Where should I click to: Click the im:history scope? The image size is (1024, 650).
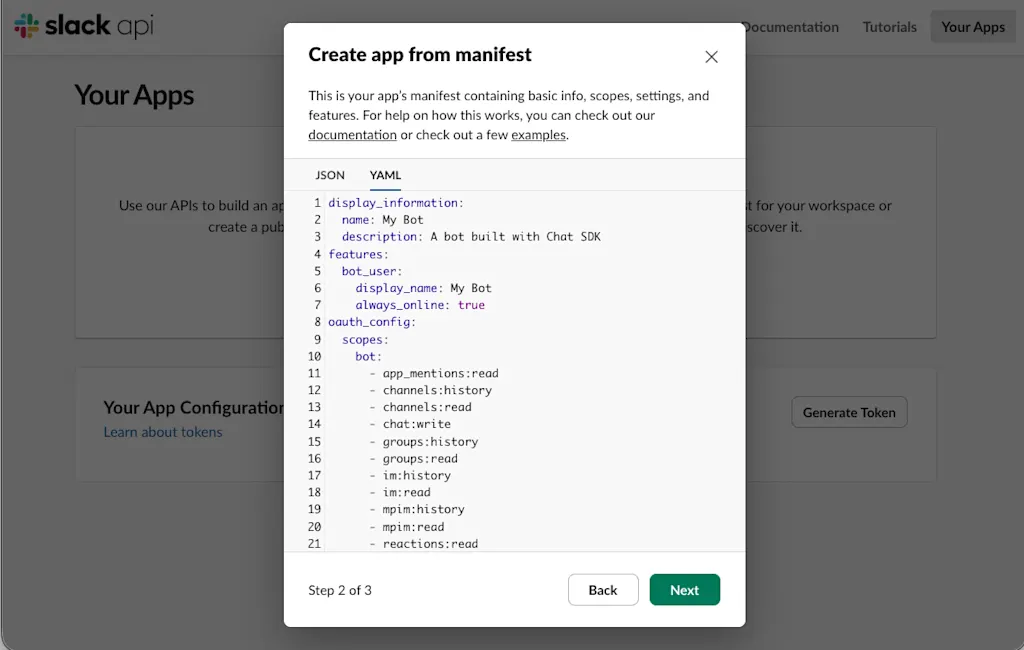pos(417,476)
